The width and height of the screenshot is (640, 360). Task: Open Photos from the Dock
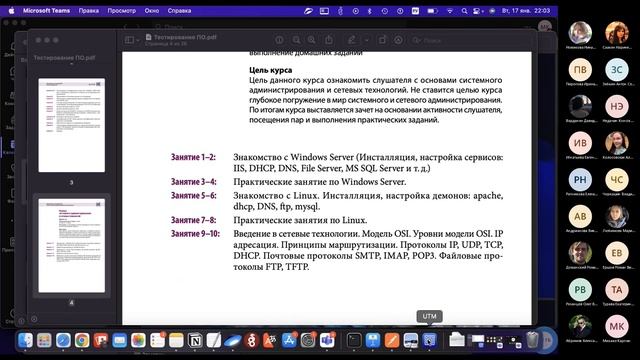(x=138, y=340)
